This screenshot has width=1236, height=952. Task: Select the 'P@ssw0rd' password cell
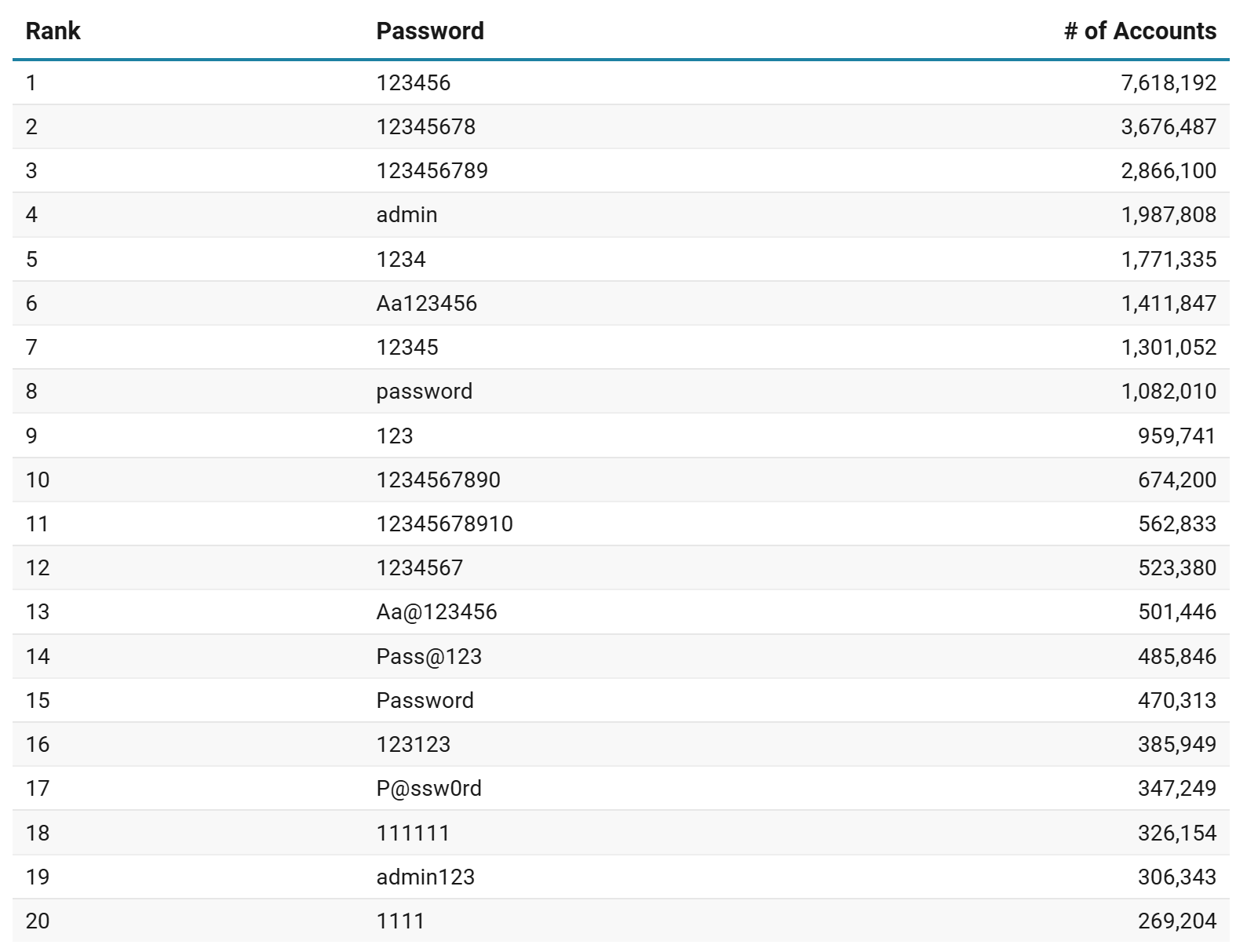click(428, 789)
